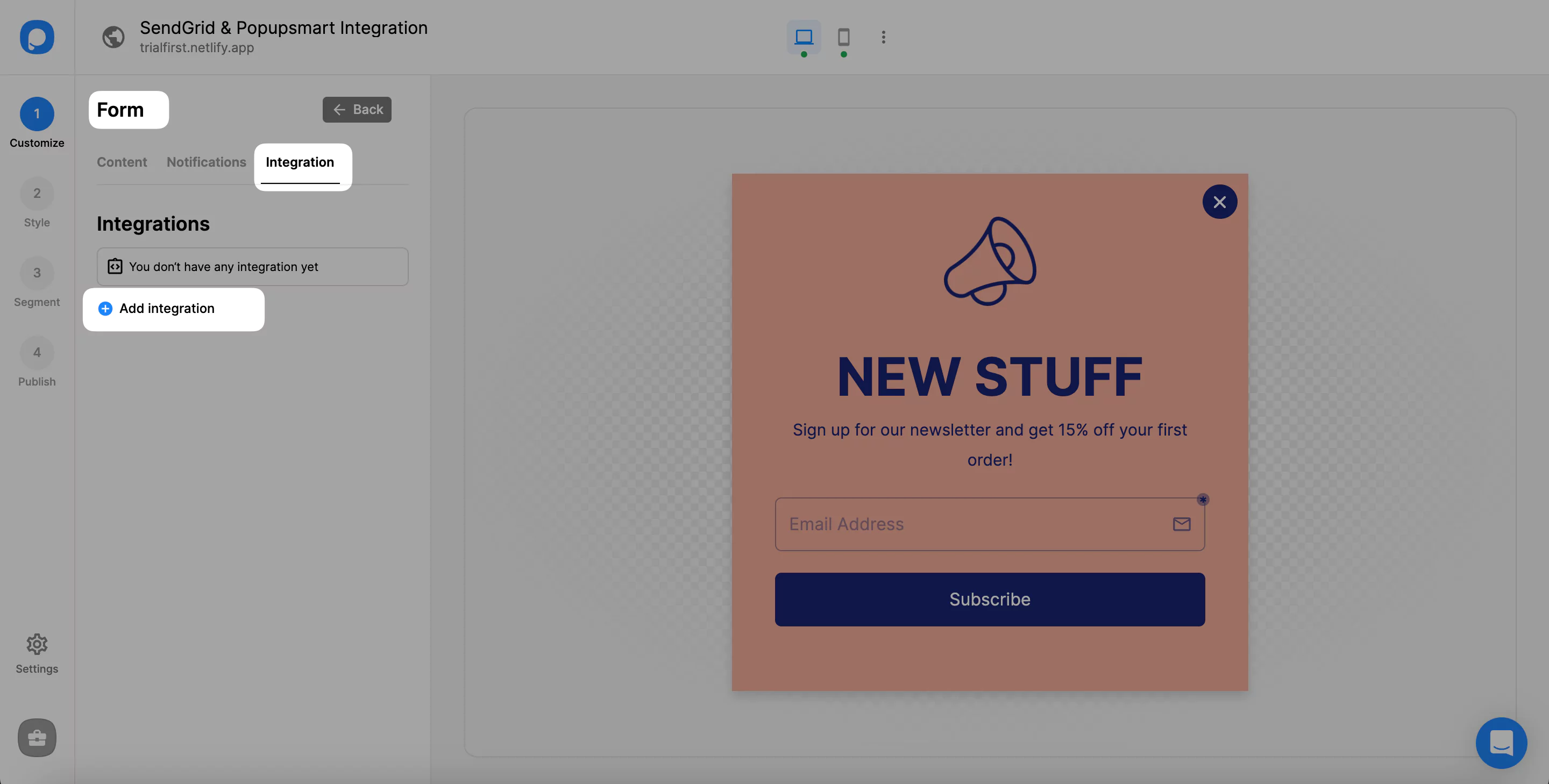Click the Settings gear icon
This screenshot has height=784, width=1549.
pyautogui.click(x=37, y=644)
